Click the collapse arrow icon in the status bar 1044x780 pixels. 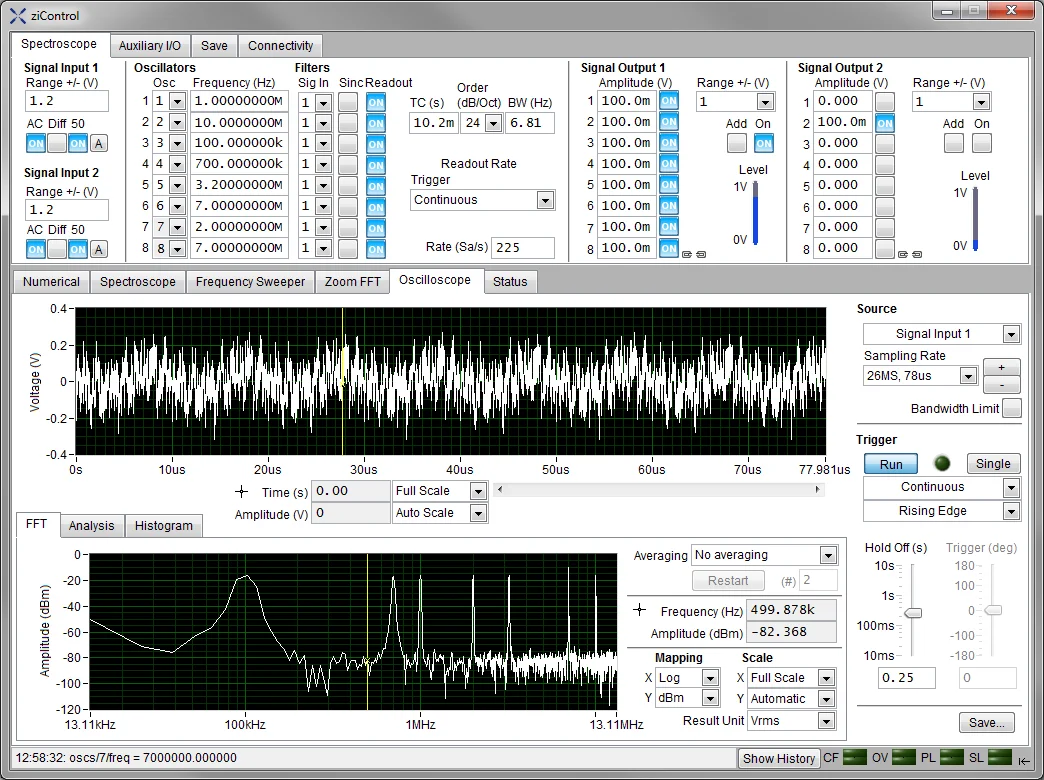point(1024,760)
